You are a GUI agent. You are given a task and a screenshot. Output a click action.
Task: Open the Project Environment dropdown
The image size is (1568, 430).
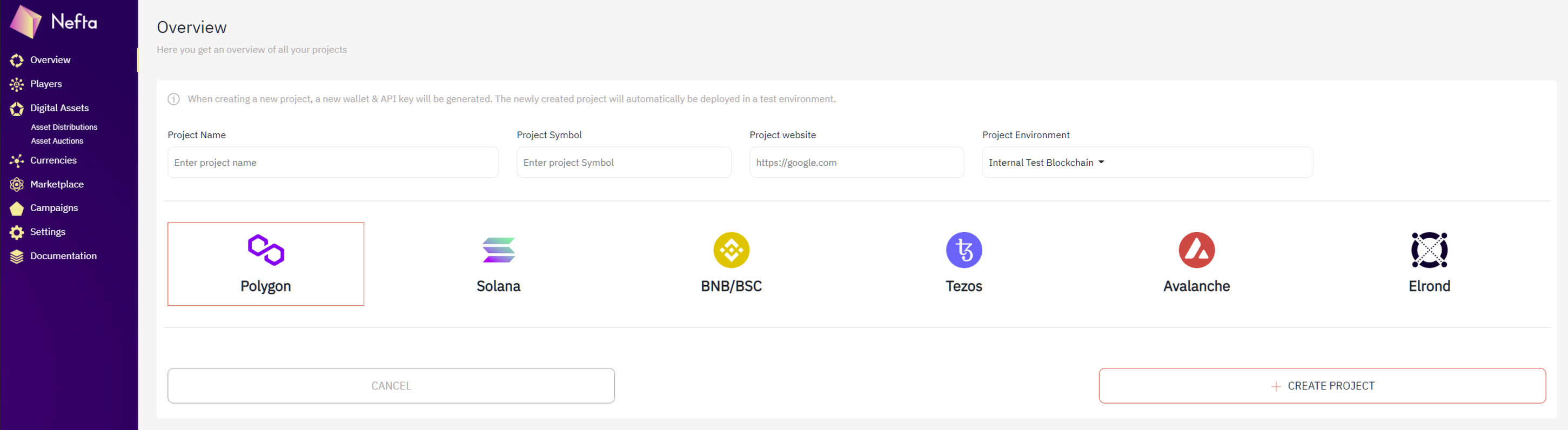[1148, 163]
